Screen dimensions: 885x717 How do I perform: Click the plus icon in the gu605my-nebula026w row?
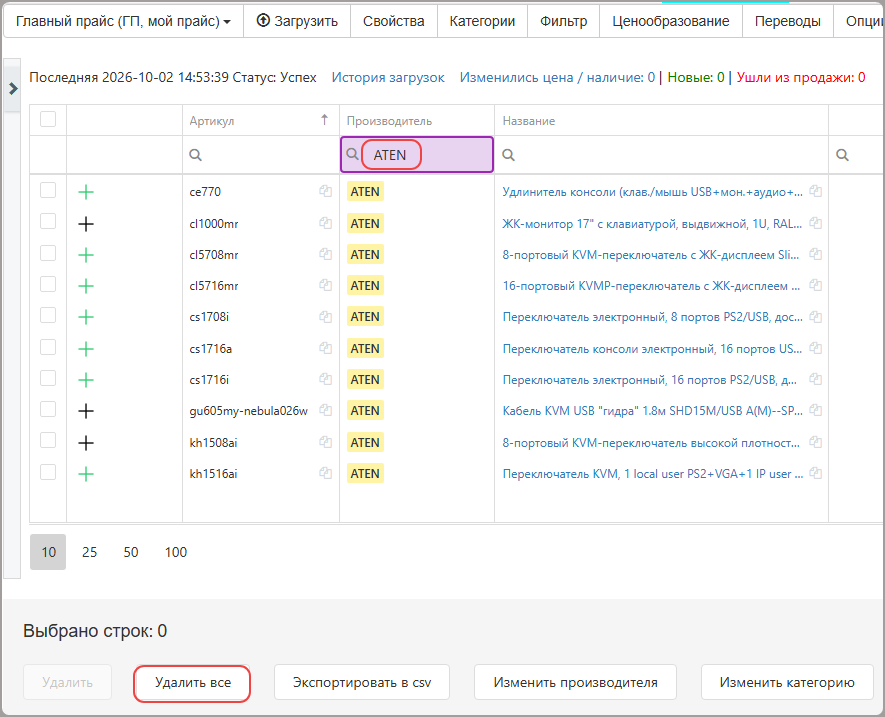86,411
